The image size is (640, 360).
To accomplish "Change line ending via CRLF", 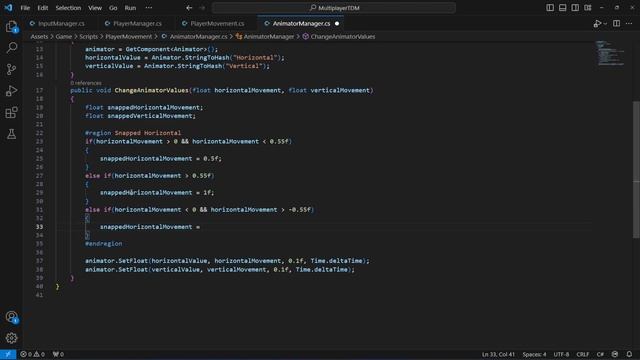I will point(582,354).
